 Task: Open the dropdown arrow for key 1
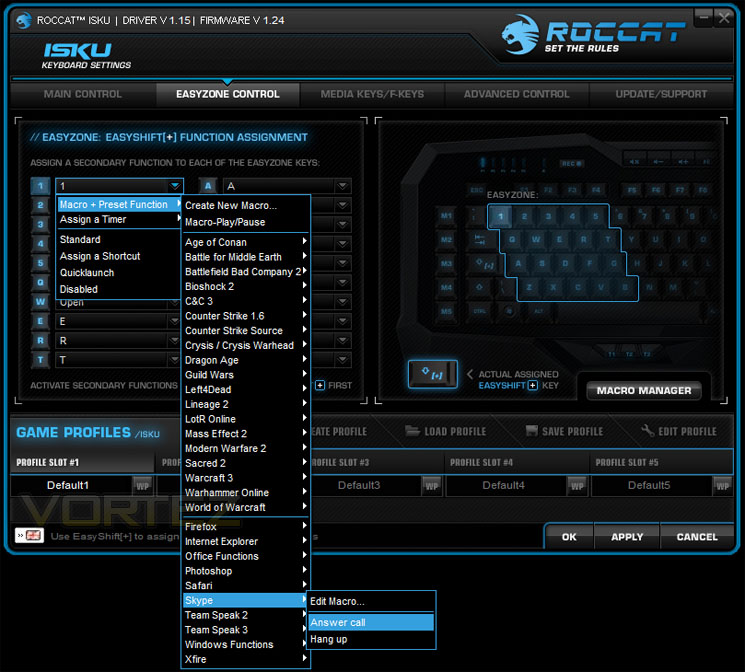[175, 186]
